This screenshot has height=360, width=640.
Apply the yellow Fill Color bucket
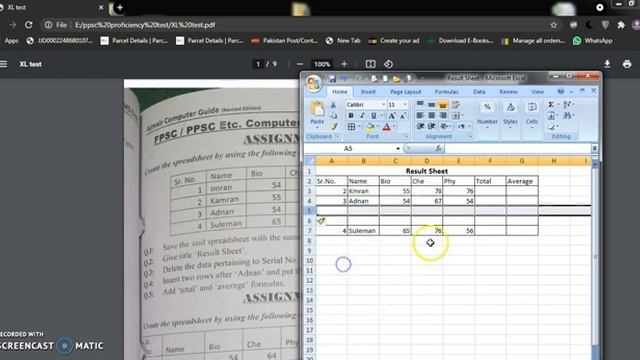click(370, 127)
